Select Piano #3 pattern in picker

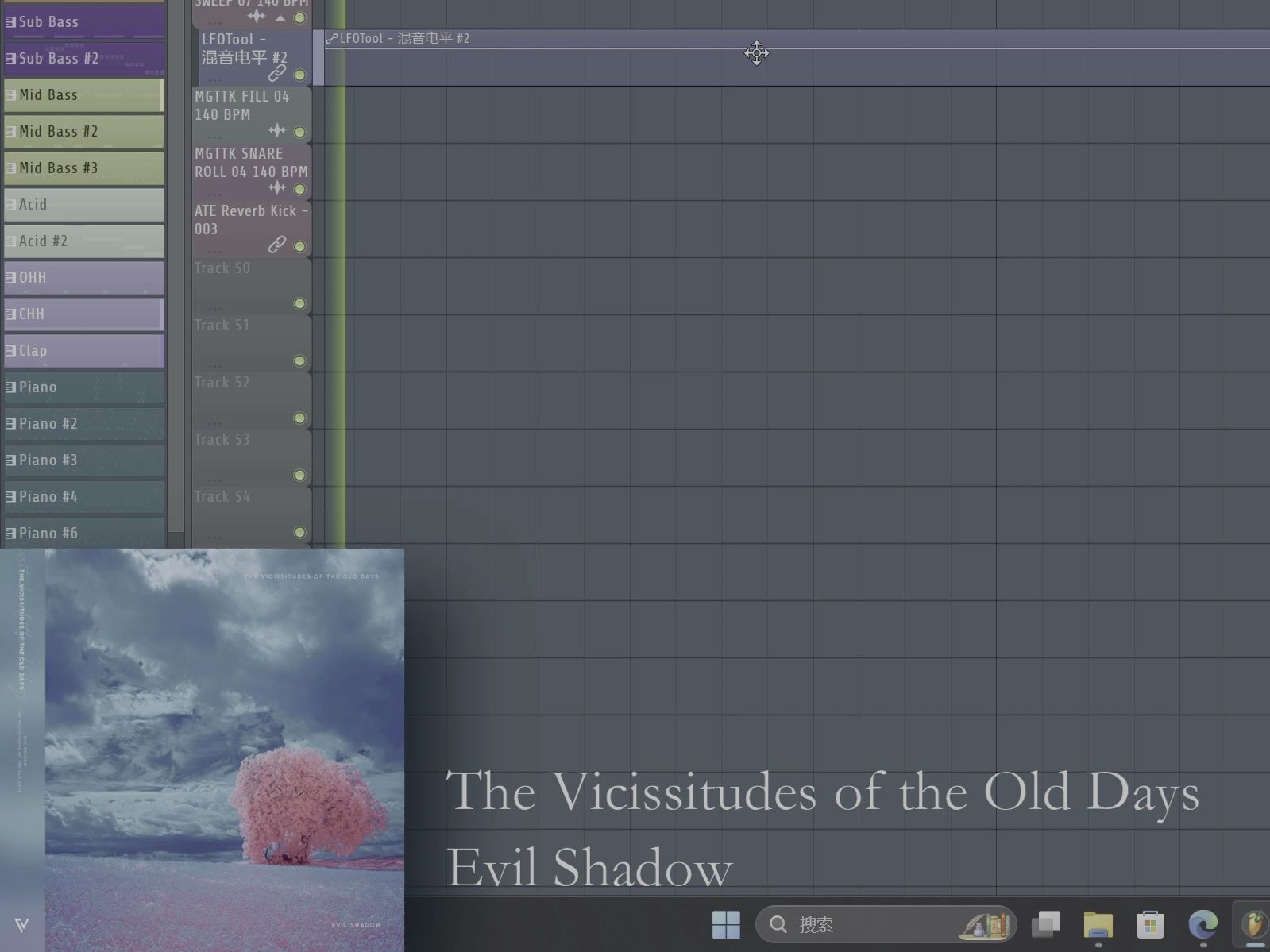(84, 461)
